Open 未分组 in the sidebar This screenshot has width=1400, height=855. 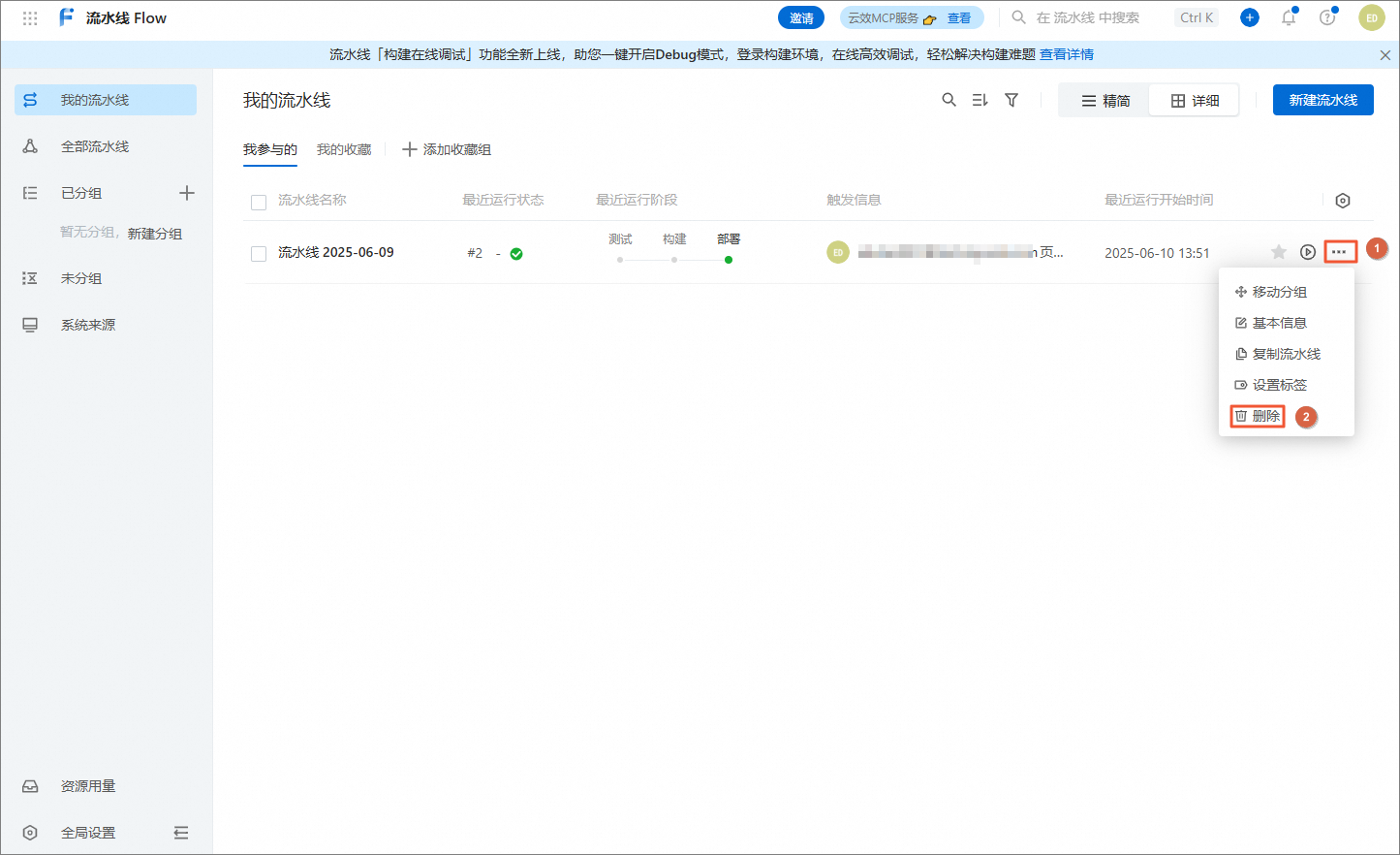(81, 278)
